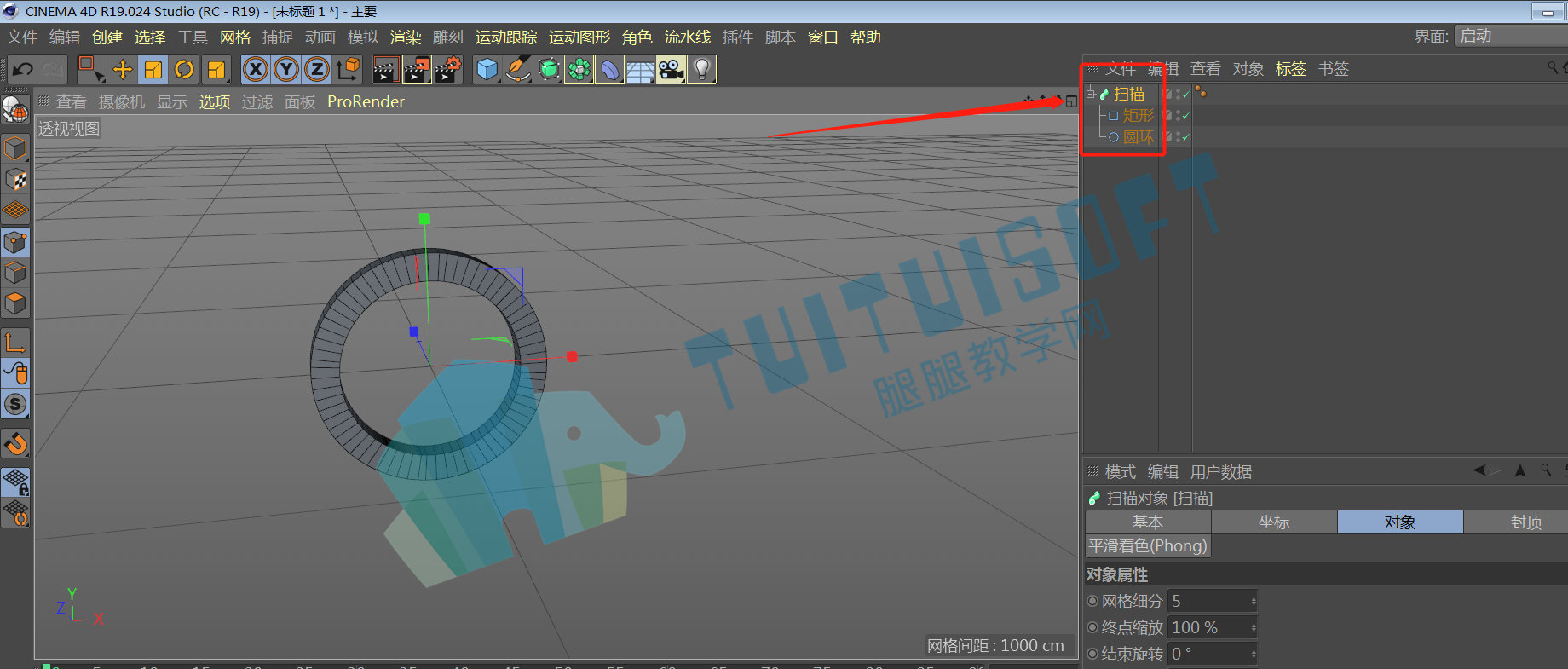Open the spline Pen tool

[x=517, y=70]
